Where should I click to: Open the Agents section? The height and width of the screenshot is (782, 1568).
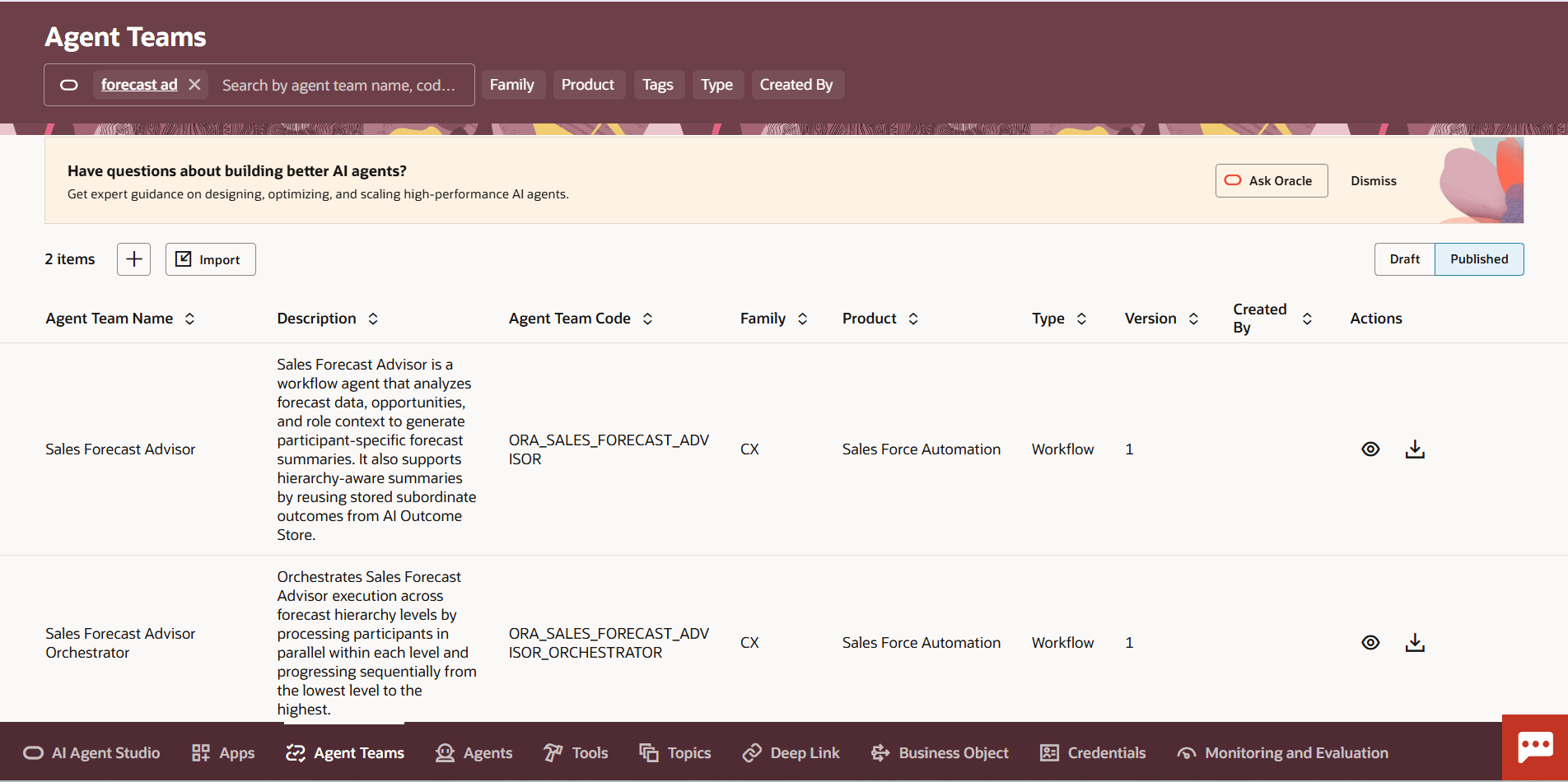click(474, 753)
